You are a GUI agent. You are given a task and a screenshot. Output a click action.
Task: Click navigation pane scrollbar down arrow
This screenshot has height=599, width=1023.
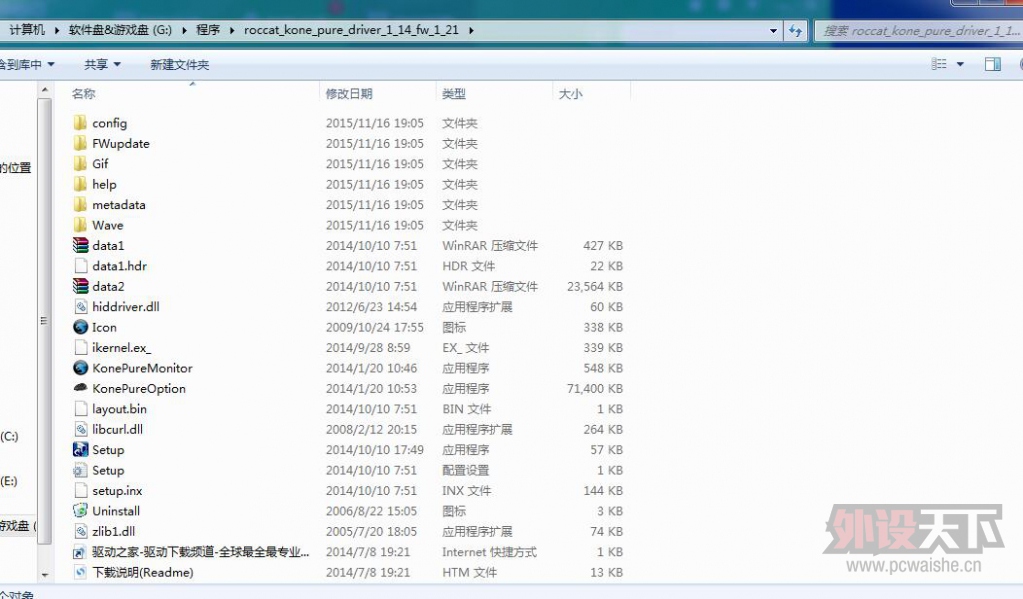[x=44, y=575]
